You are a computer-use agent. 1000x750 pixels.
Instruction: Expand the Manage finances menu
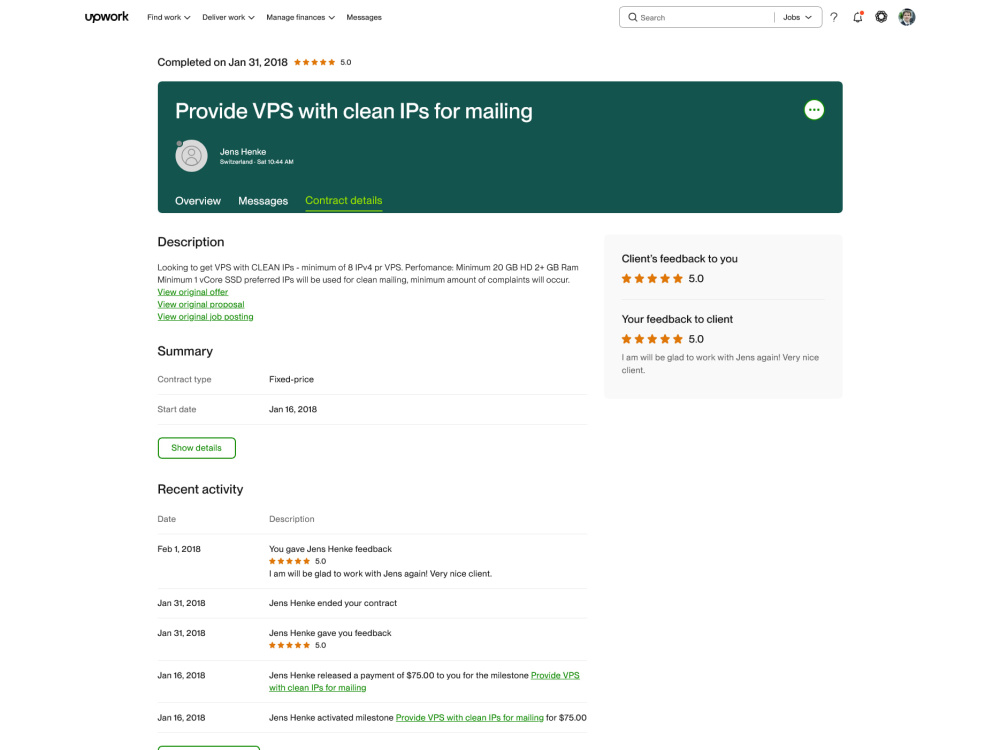(x=300, y=17)
